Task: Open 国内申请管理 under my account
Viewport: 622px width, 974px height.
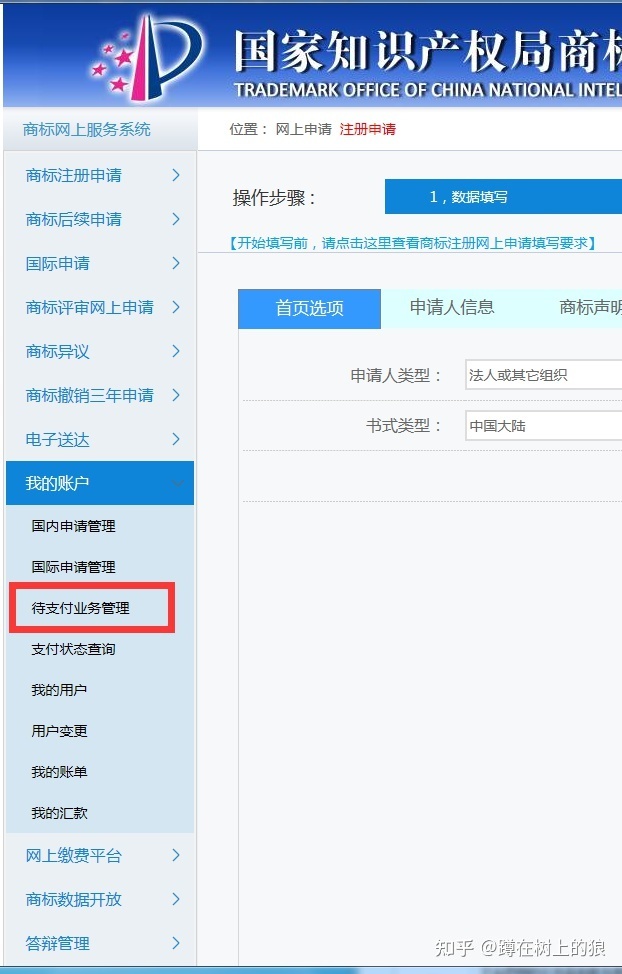Action: click(x=73, y=526)
